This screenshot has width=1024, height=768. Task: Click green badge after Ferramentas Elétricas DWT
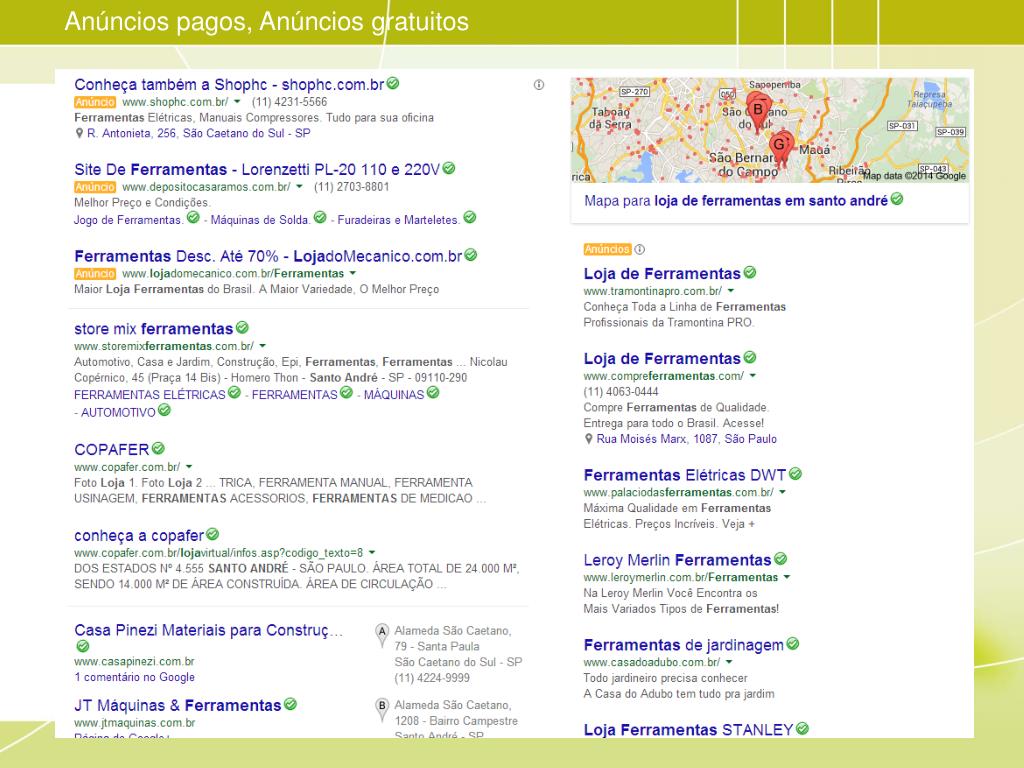[795, 473]
